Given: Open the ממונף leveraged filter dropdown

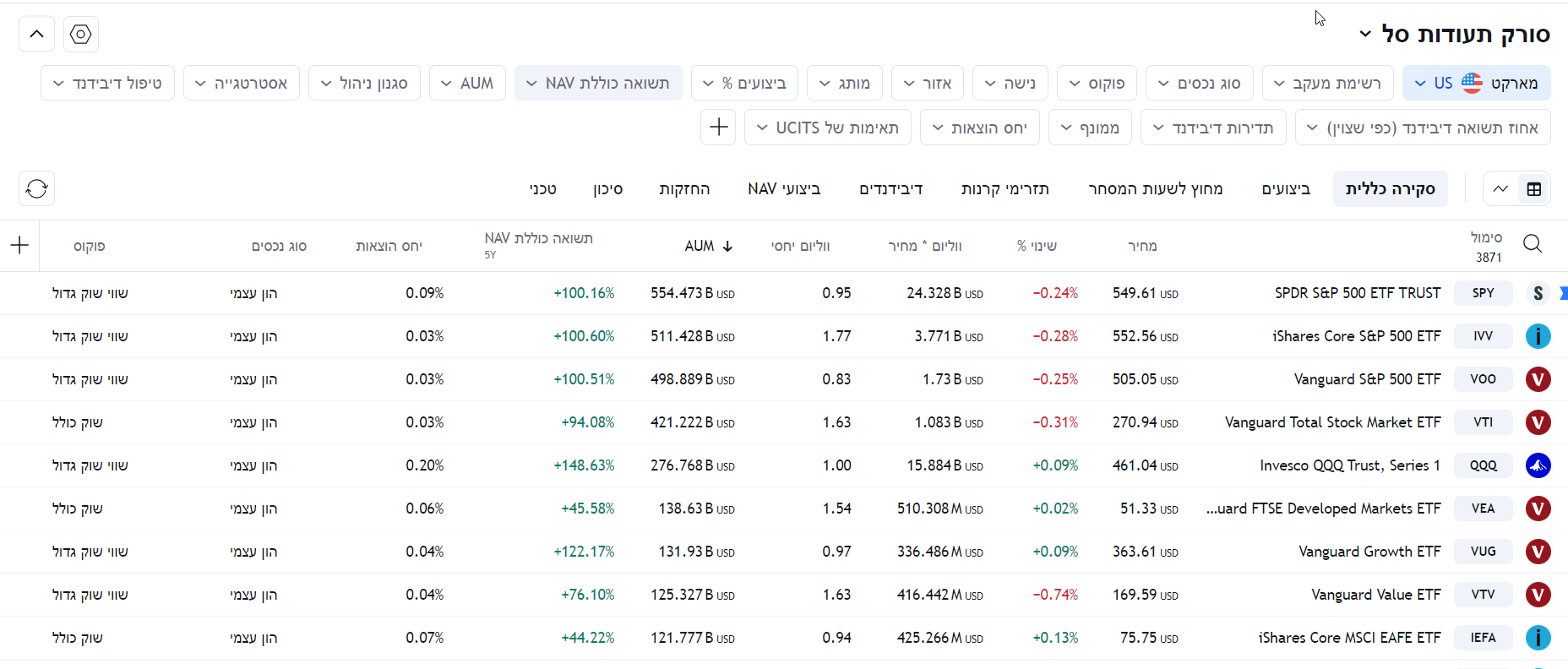Looking at the screenshot, I should (1091, 128).
